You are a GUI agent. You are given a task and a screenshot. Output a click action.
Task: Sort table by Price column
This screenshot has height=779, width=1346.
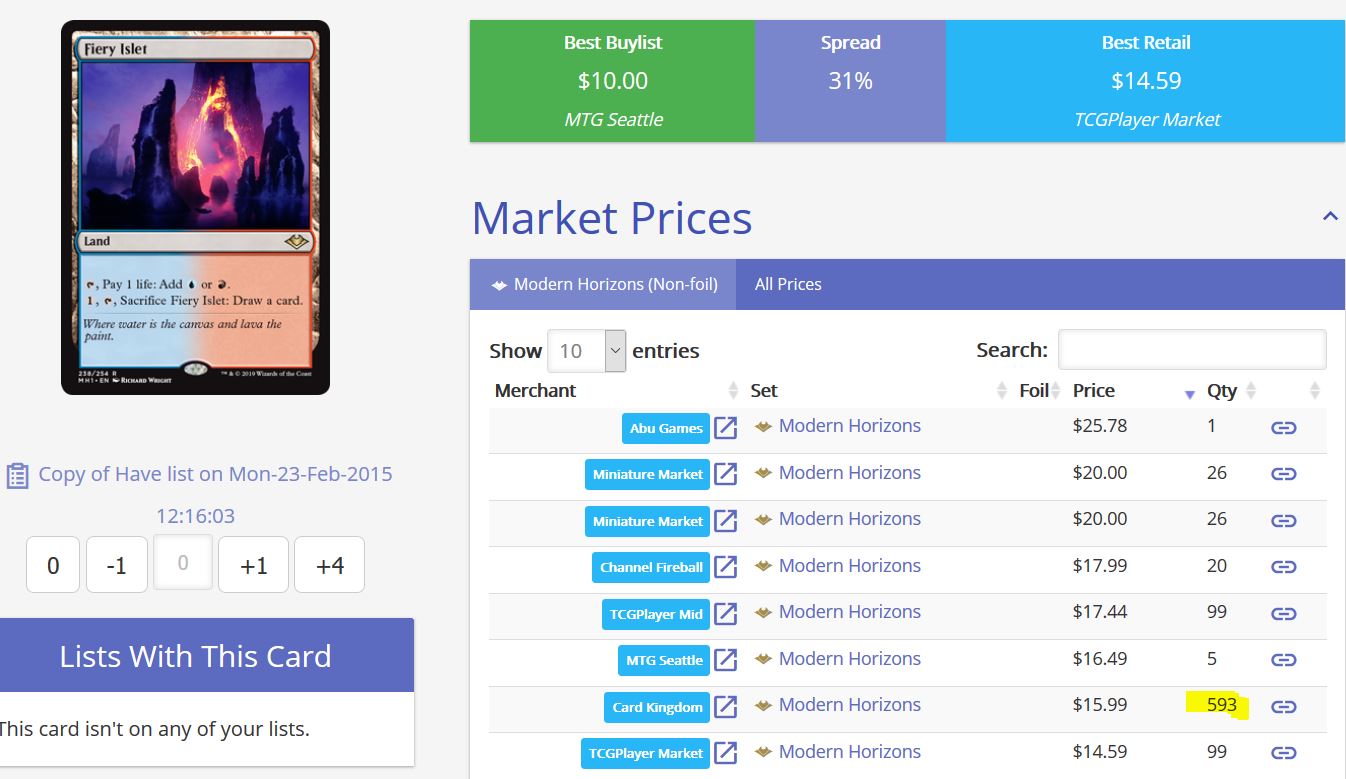(1093, 391)
